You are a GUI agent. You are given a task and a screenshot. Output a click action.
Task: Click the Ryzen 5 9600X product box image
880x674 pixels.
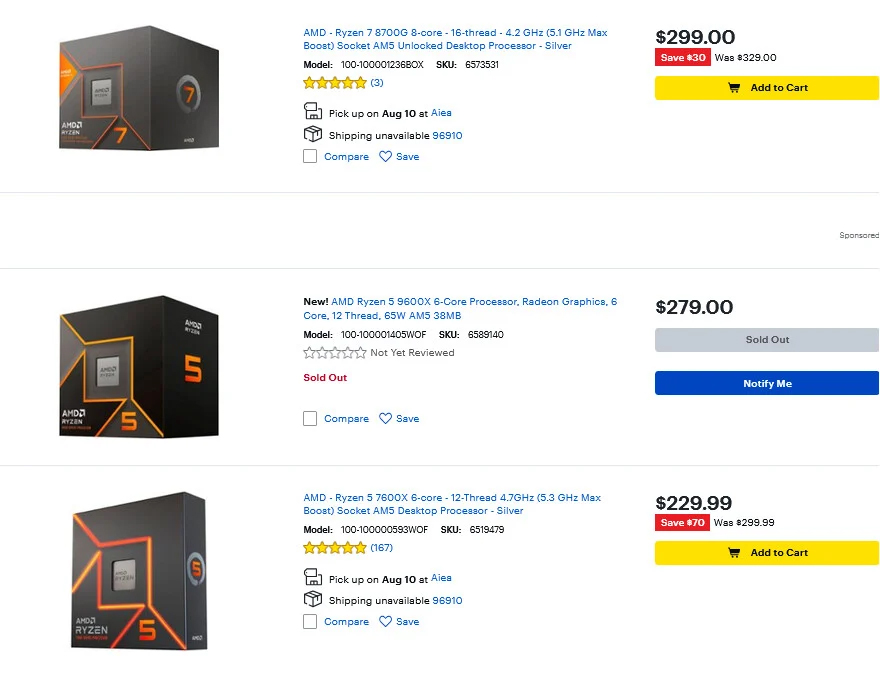pos(125,365)
